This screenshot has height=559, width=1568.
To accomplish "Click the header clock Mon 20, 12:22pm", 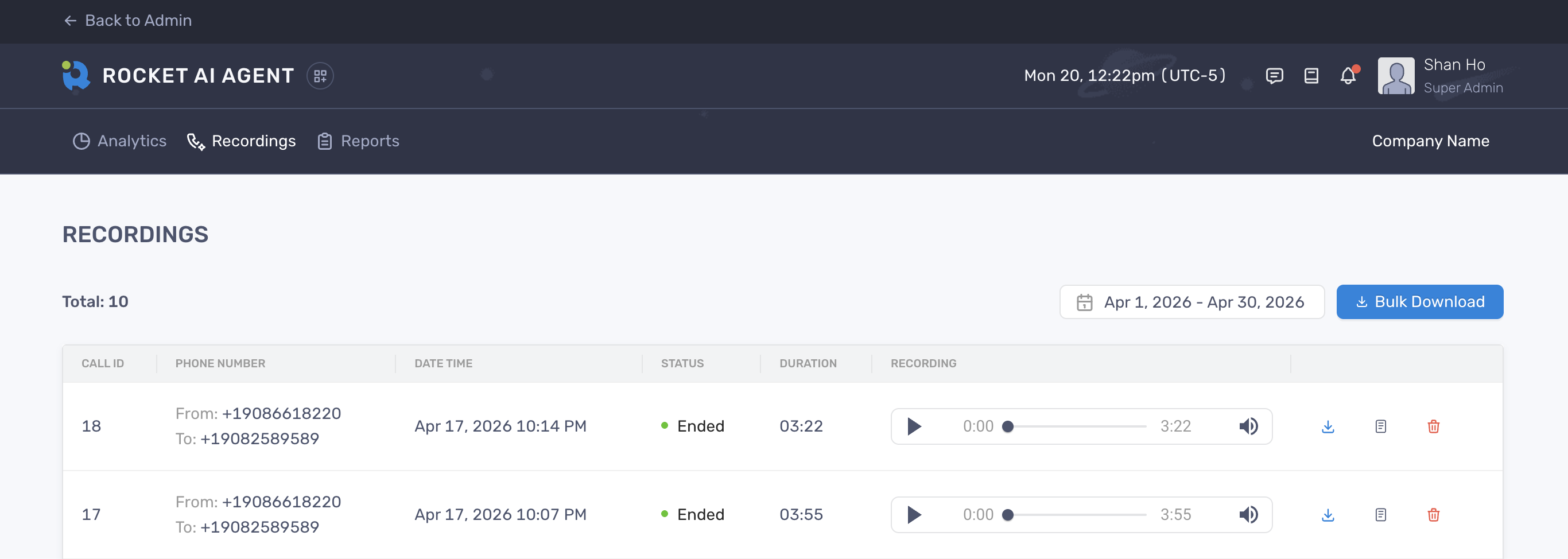I will pyautogui.click(x=1125, y=76).
